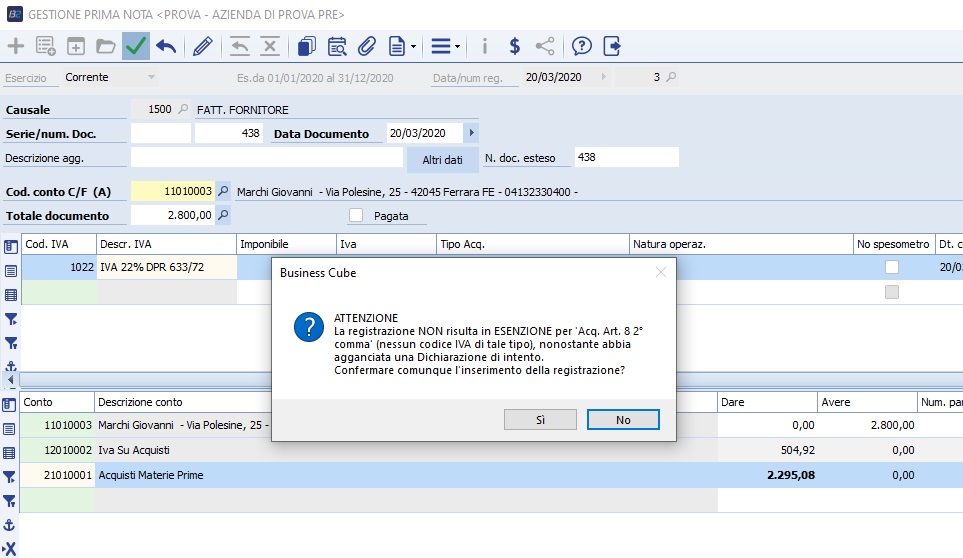
Task: Click the Totale documento field 2.800,00
Action: point(173,215)
